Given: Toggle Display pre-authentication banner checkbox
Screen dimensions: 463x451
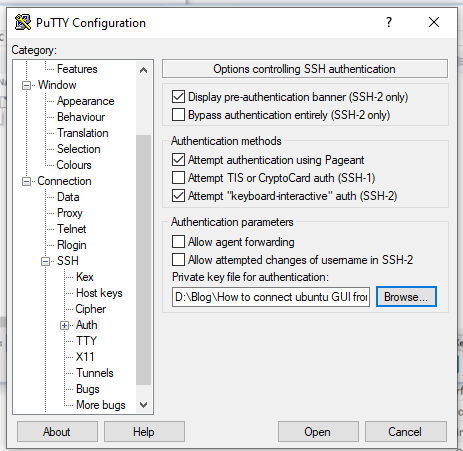Looking at the screenshot, I should tap(178, 97).
